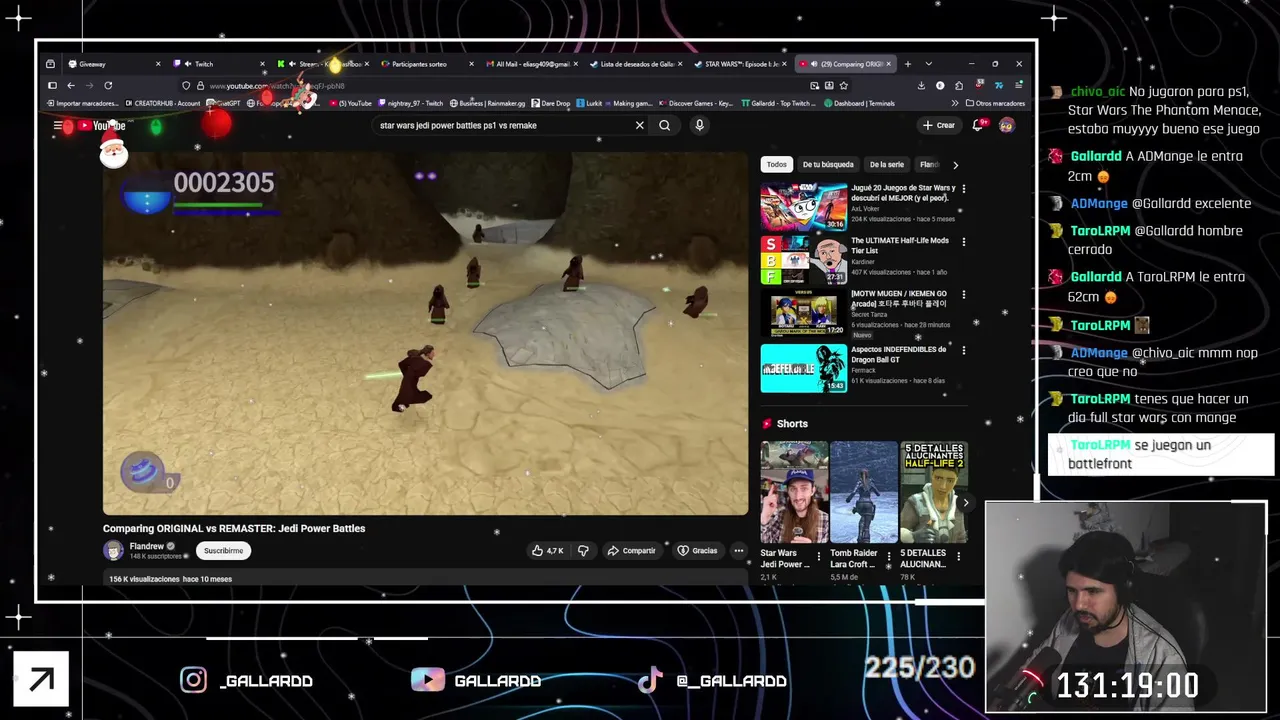Image resolution: width=1280 pixels, height=720 pixels.
Task: Expand the tab list chevron in tab strip
Action: [x=928, y=64]
